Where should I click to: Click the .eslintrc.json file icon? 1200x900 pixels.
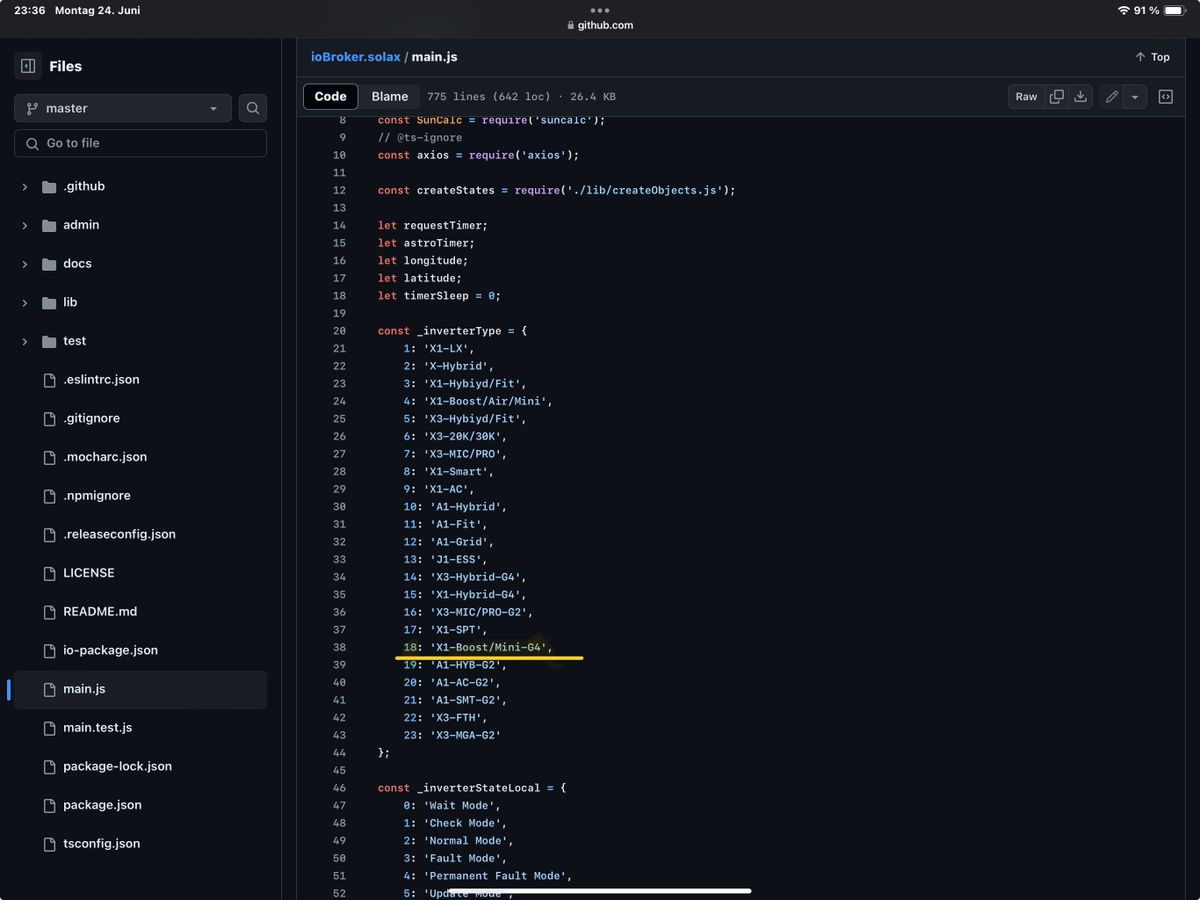[49, 380]
